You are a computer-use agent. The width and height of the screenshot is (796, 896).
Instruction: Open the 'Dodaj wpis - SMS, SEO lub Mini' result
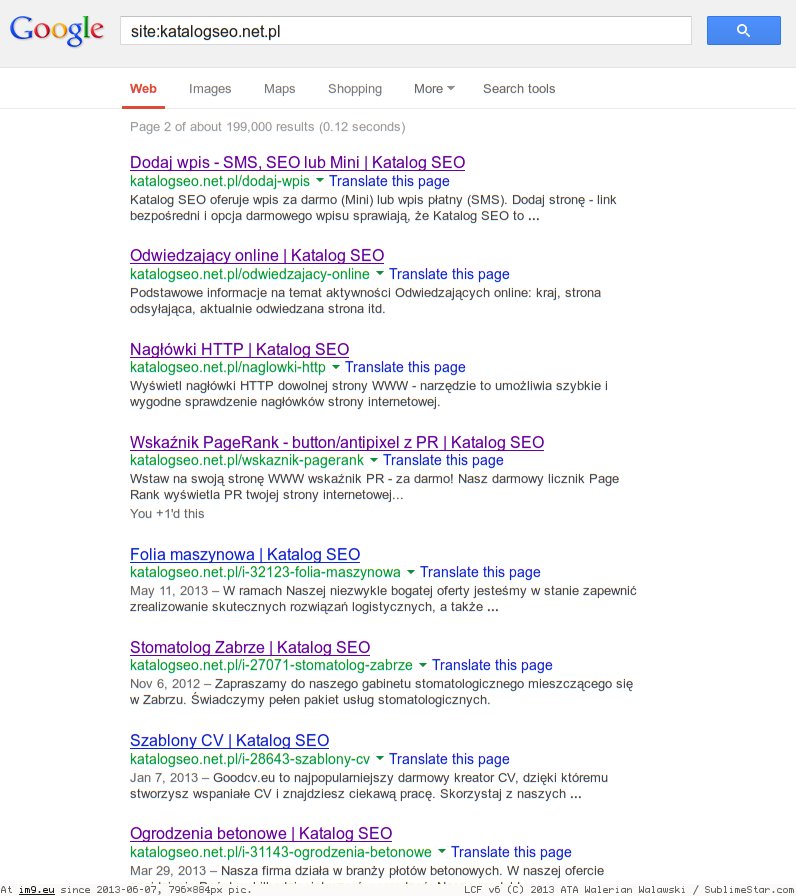point(297,162)
